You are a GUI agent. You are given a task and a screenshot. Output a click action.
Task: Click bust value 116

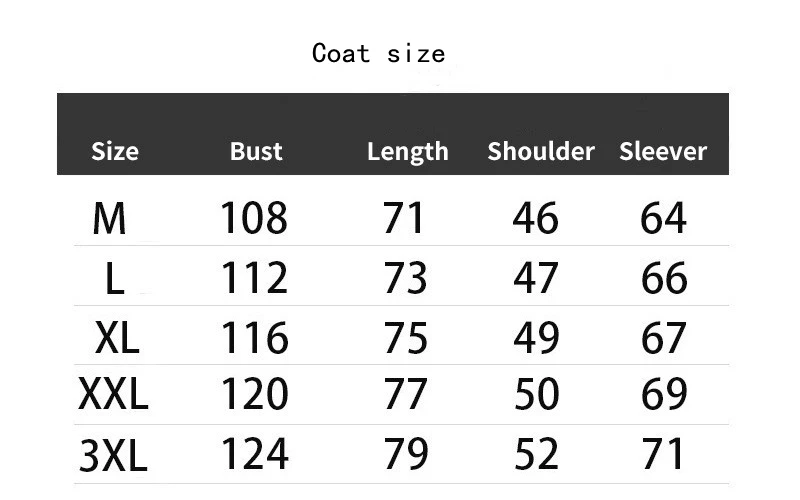coord(254,338)
